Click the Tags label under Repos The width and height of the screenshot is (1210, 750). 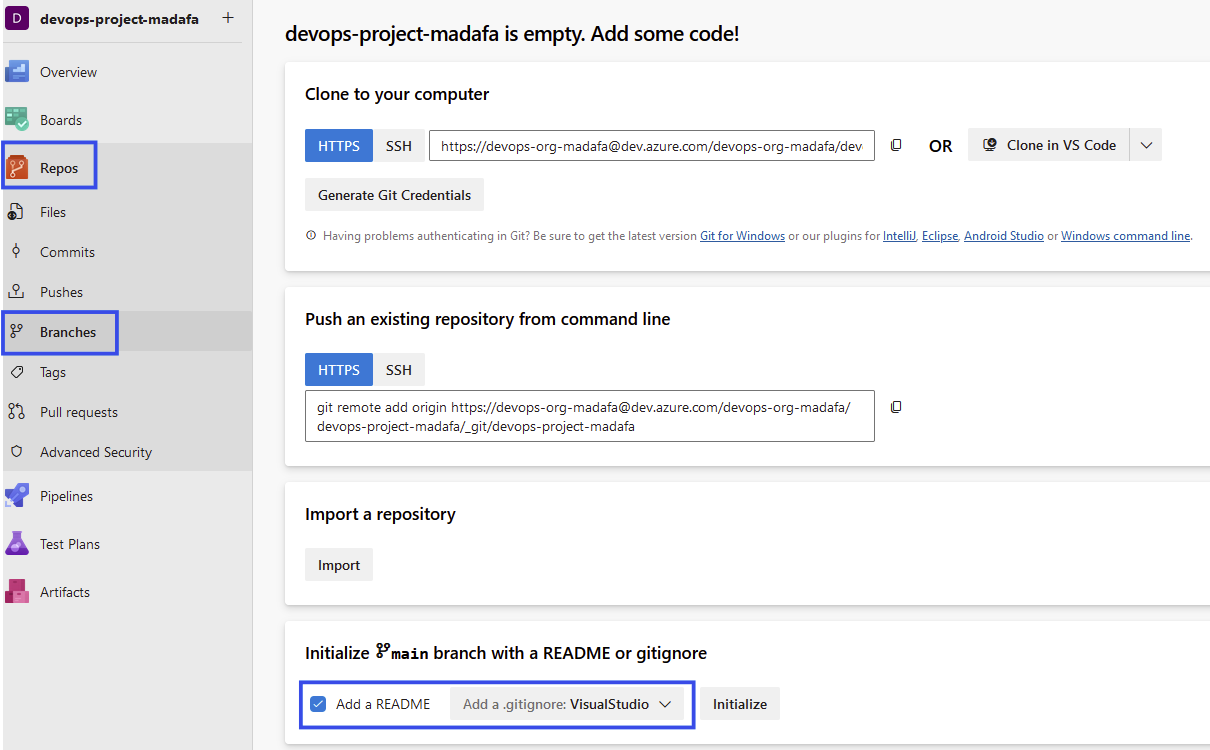coord(53,372)
